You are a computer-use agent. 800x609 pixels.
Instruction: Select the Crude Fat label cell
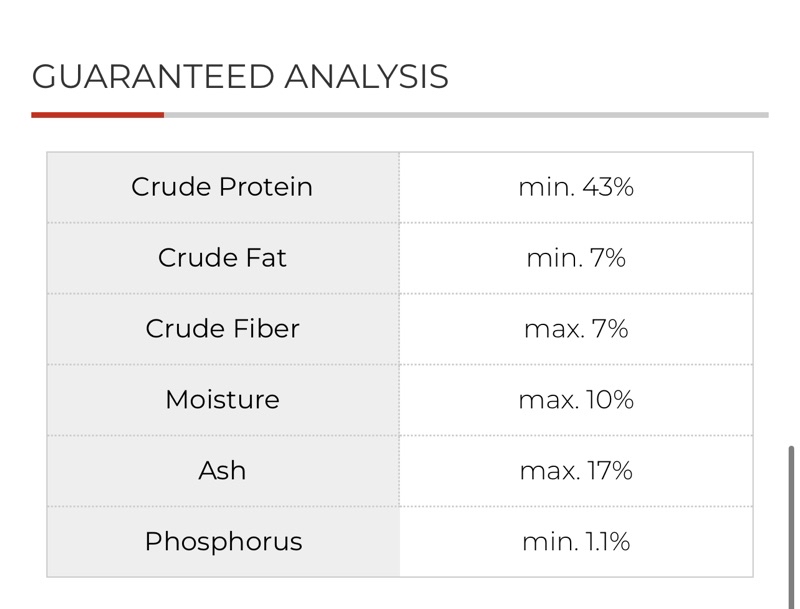click(223, 258)
